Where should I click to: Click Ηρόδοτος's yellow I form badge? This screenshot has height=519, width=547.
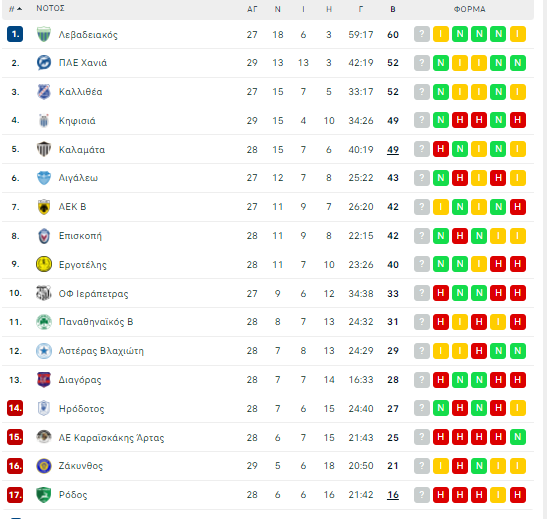517,408
